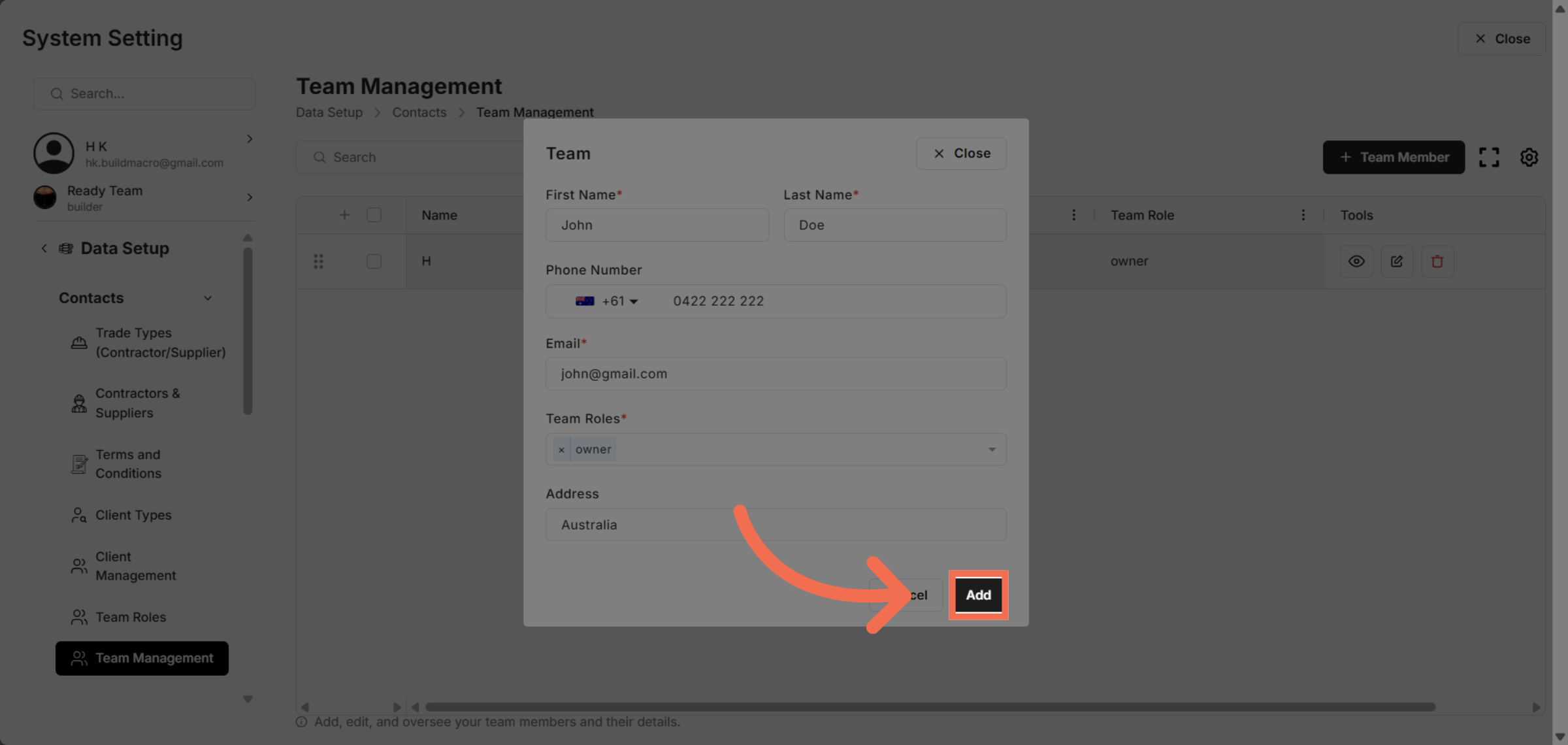
Task: Open Client Management in the sidebar
Action: pyautogui.click(x=137, y=566)
